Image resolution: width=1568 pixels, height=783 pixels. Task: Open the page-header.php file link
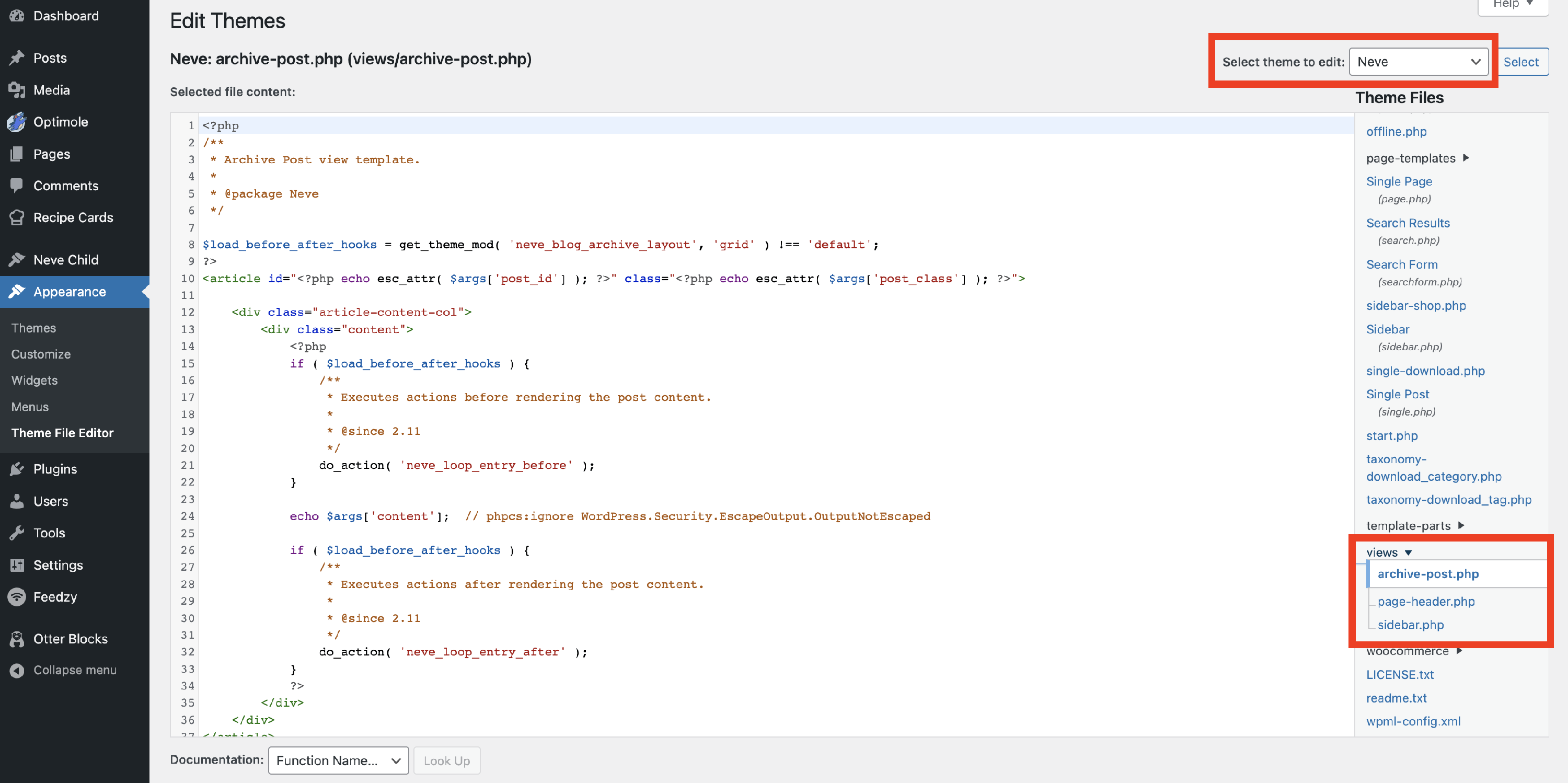click(1425, 601)
